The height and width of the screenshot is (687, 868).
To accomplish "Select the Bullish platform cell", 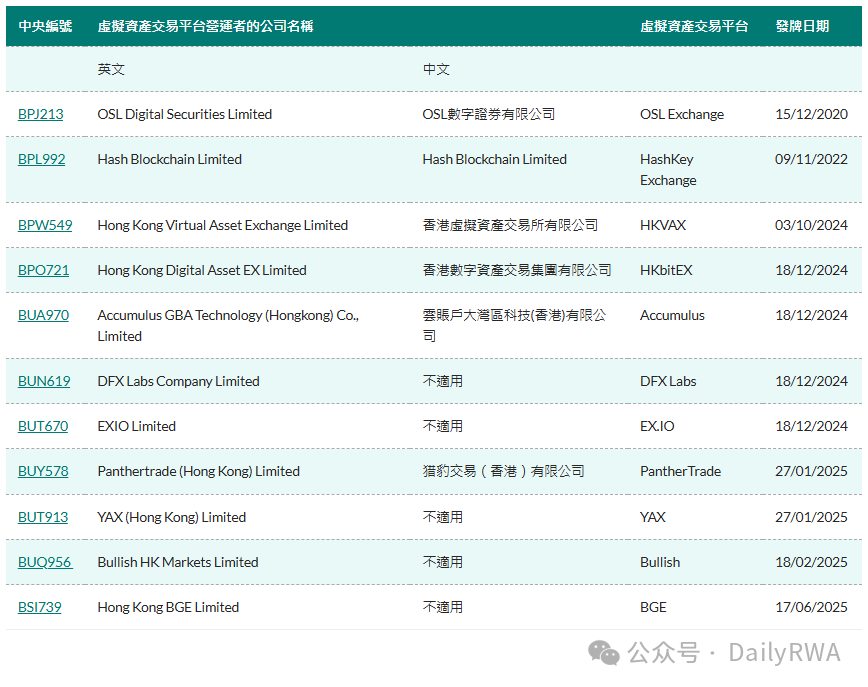I will click(x=660, y=562).
